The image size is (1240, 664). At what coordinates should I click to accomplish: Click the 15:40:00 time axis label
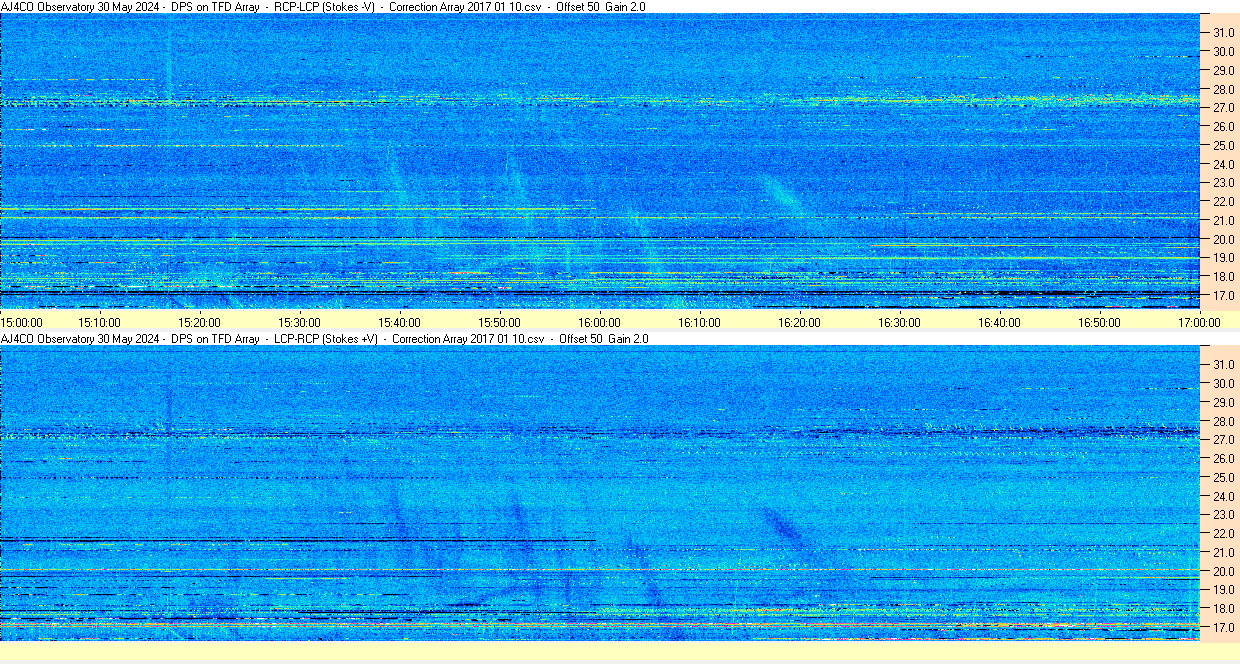[399, 322]
